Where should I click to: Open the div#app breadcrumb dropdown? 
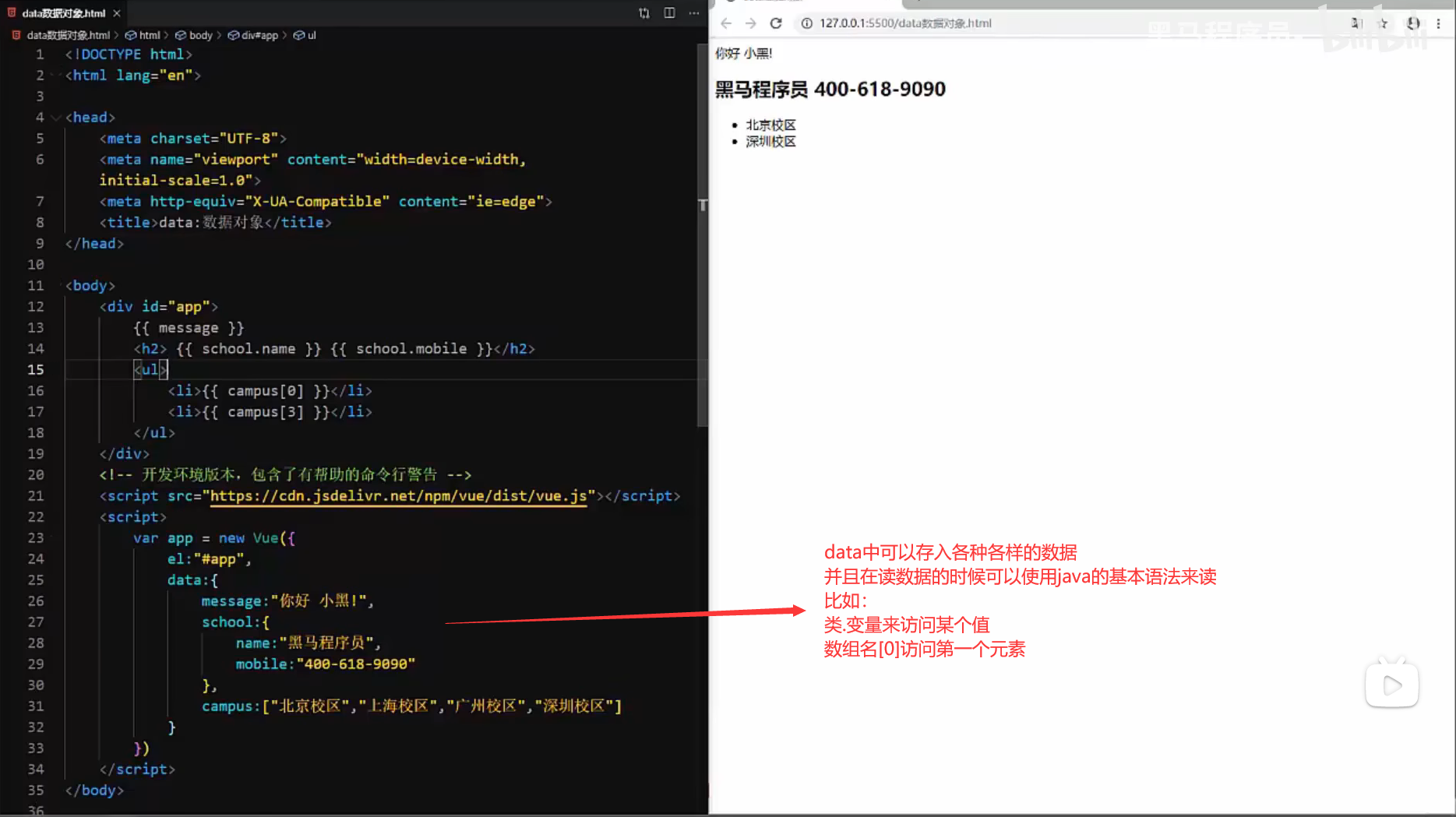(253, 35)
